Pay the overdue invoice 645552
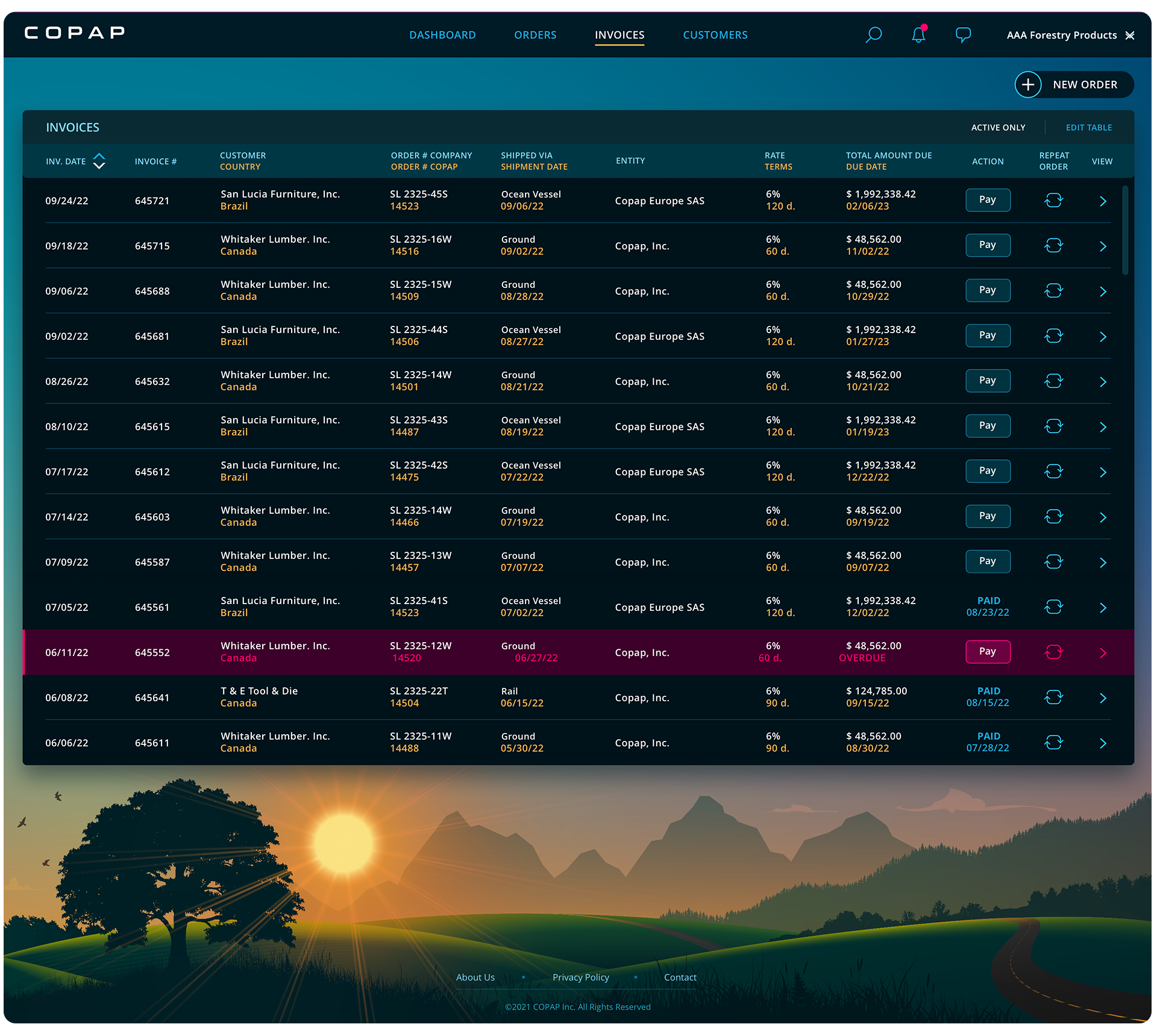The height and width of the screenshot is (1036, 1157). [x=988, y=652]
